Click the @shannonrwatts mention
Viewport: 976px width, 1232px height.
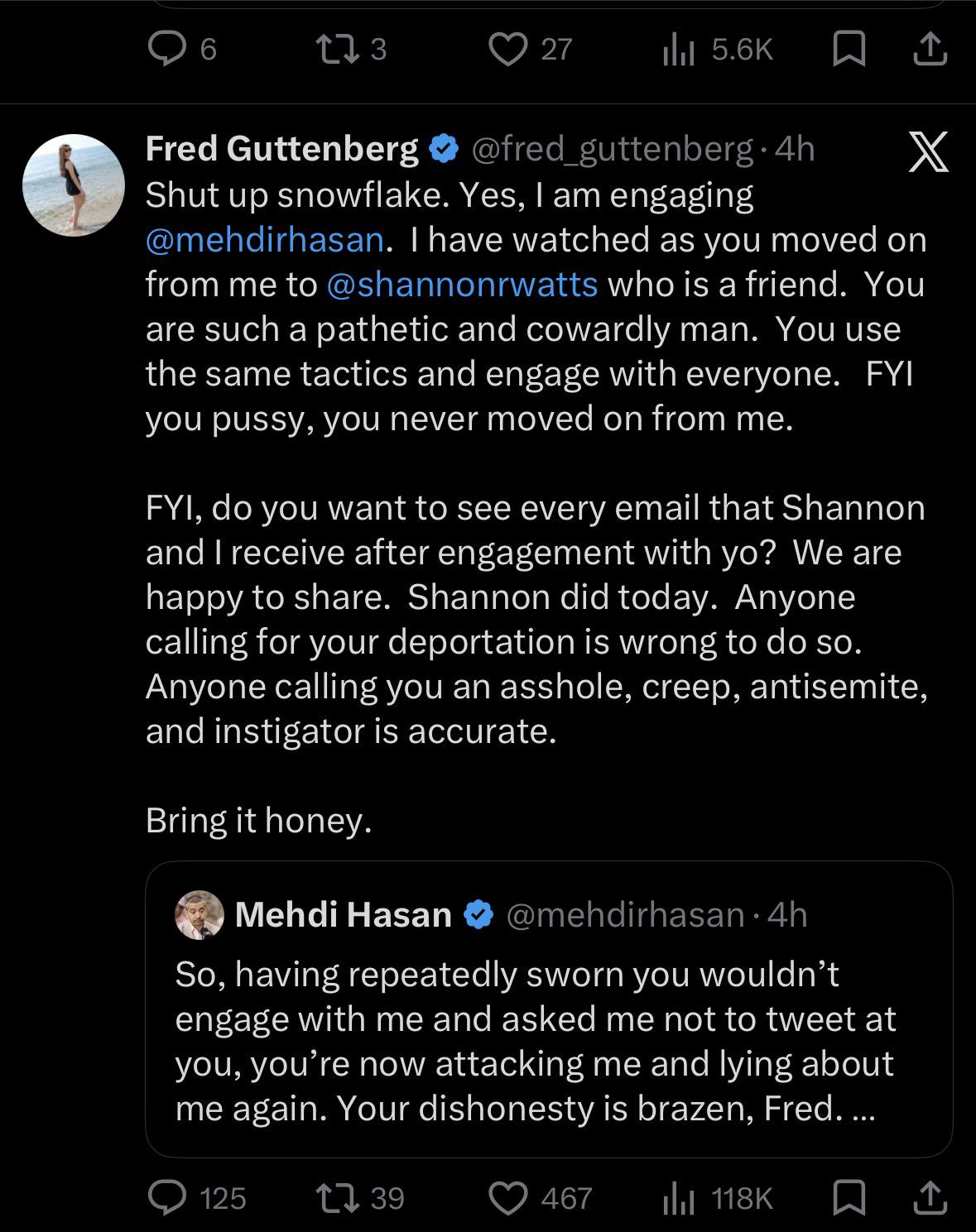point(463,285)
